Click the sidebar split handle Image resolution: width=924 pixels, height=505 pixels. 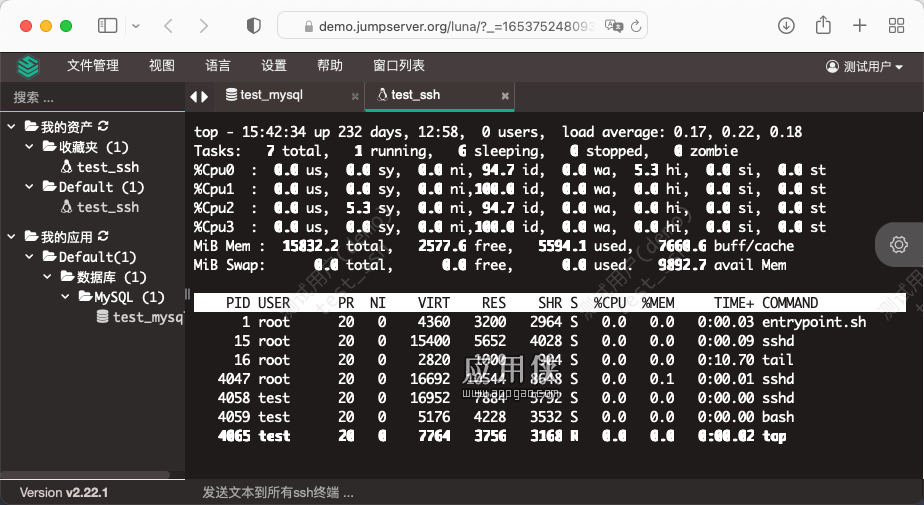pos(187,293)
